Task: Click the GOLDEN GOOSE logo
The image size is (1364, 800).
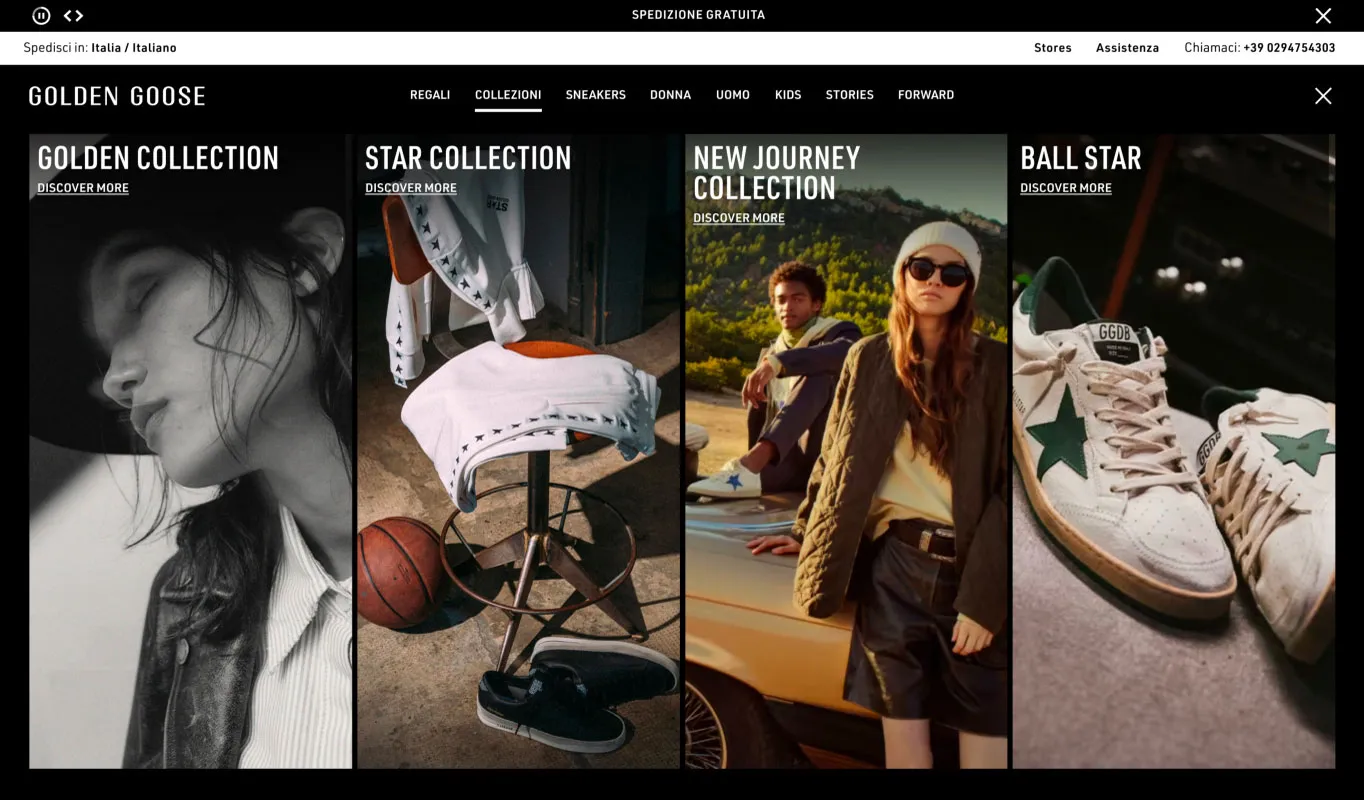Action: tap(117, 95)
